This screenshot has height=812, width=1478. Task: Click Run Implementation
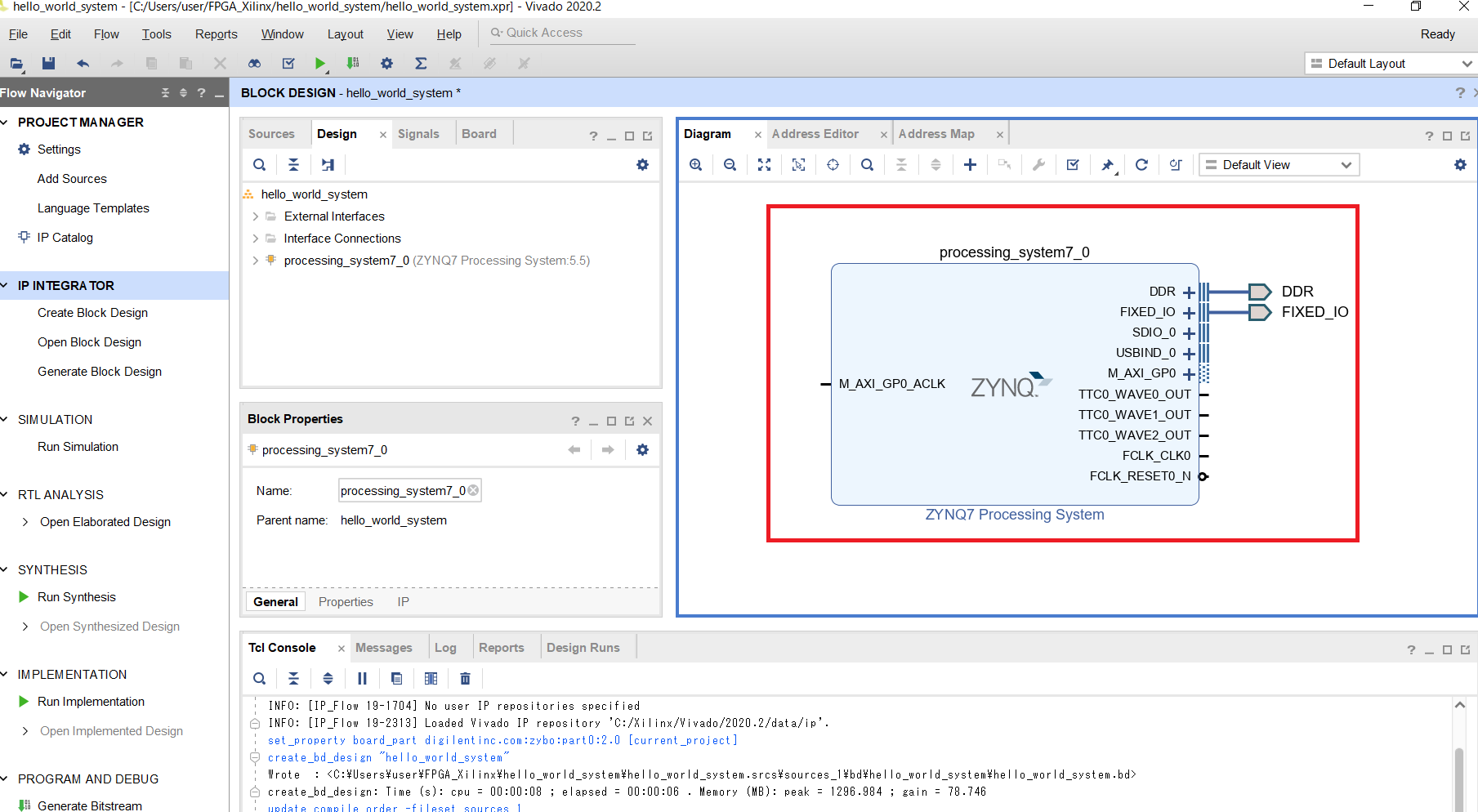click(x=91, y=702)
